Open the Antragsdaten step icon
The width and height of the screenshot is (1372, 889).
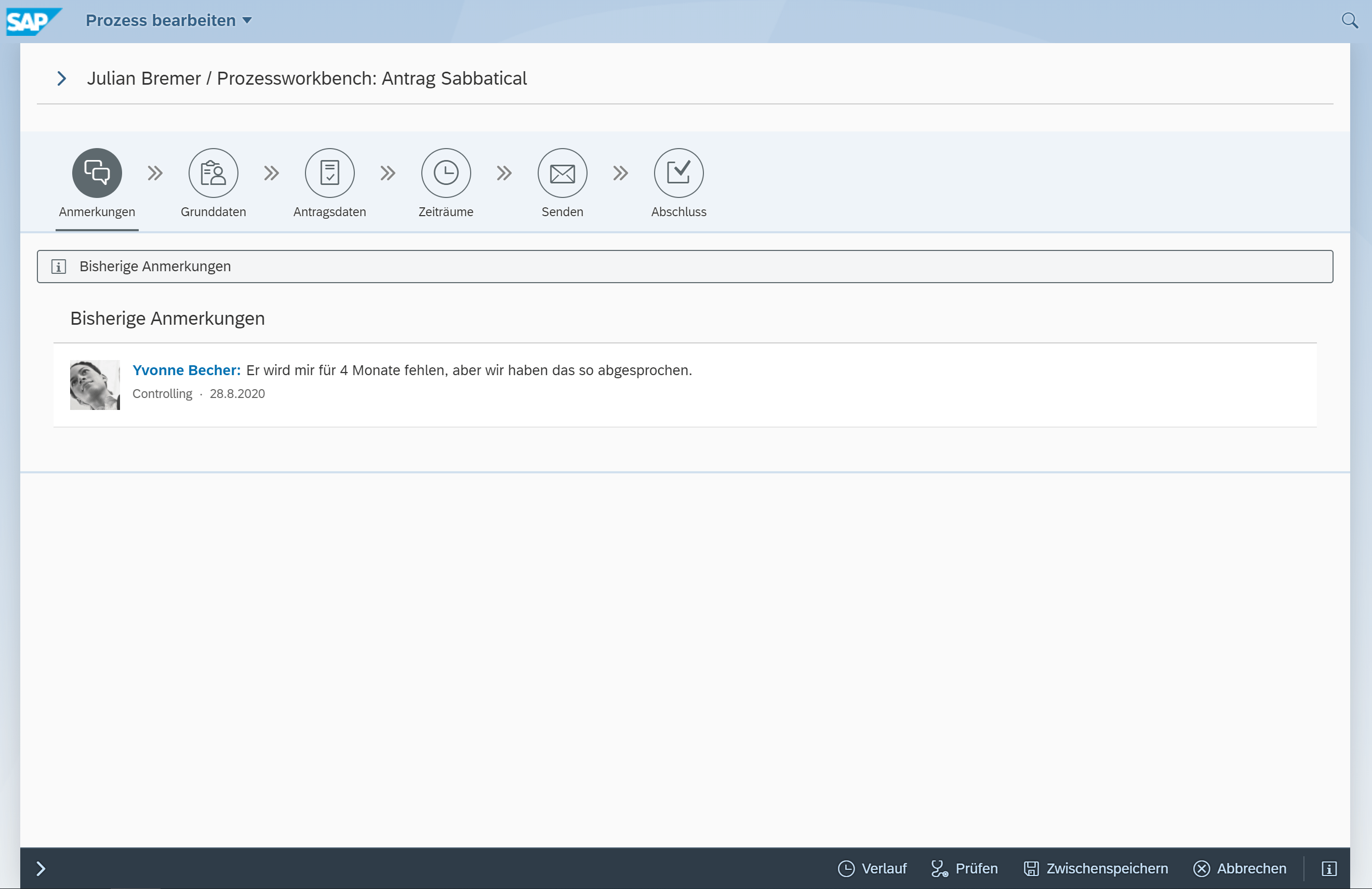(330, 173)
